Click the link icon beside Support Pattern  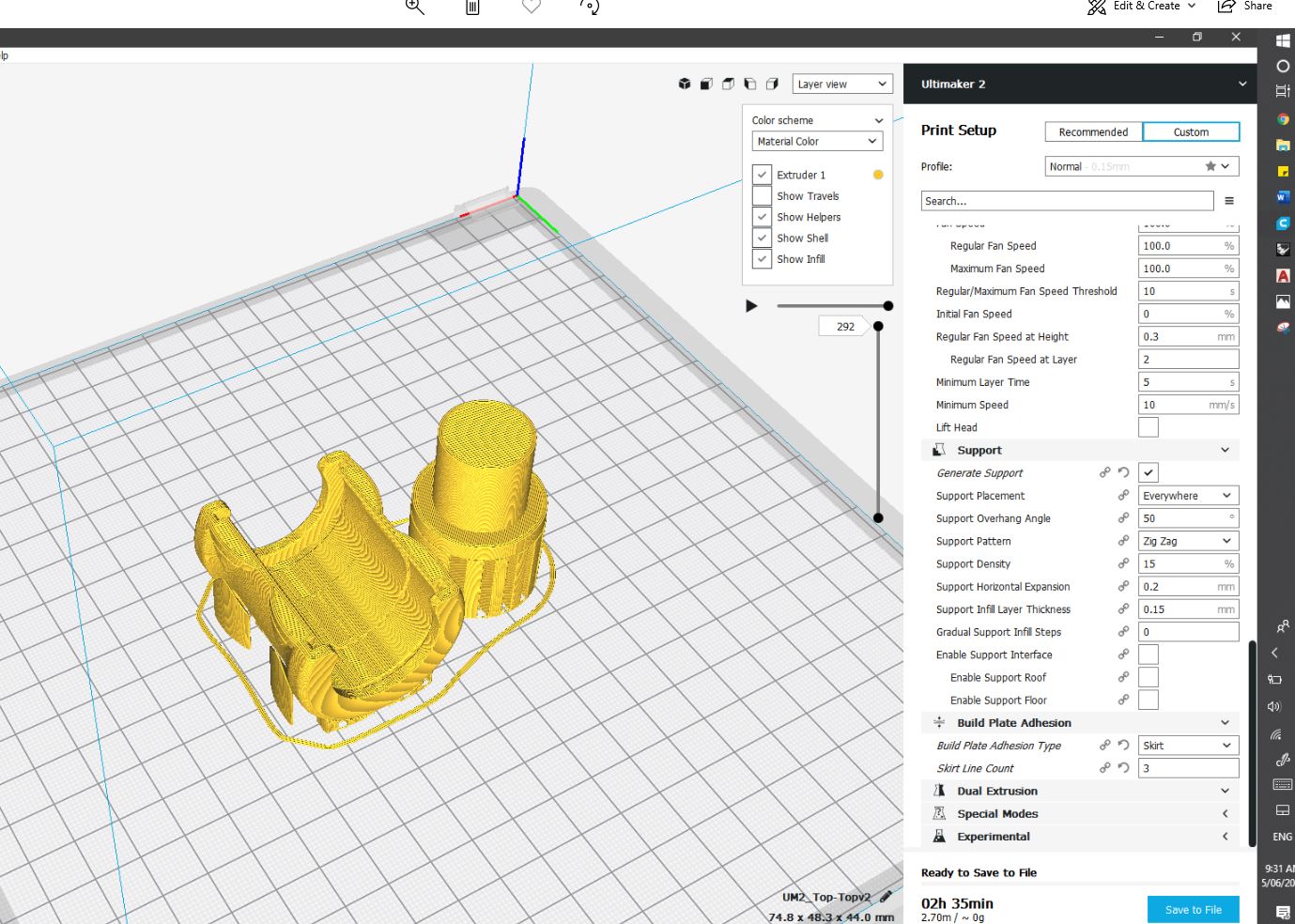[x=1123, y=541]
